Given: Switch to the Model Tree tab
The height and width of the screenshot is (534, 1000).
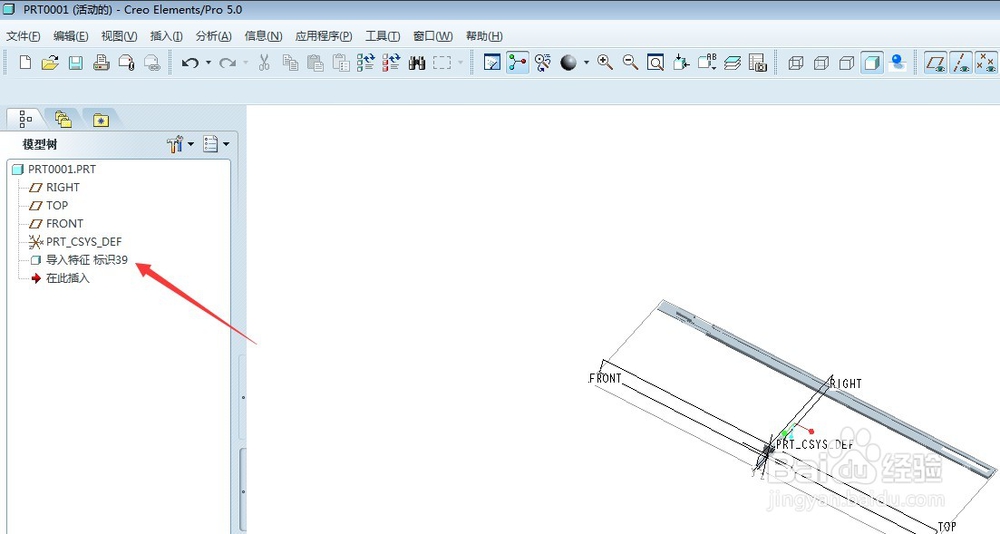Looking at the screenshot, I should 26,119.
